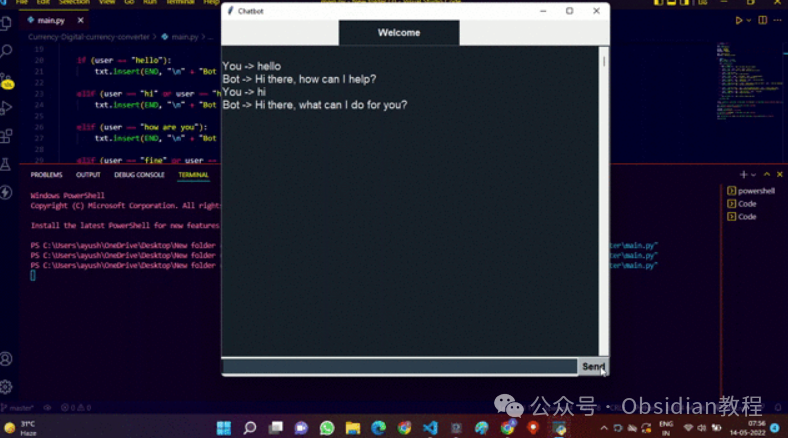Open the Go menu in VS Code
Viewport: 788px width, 438px height.
(129, 3)
